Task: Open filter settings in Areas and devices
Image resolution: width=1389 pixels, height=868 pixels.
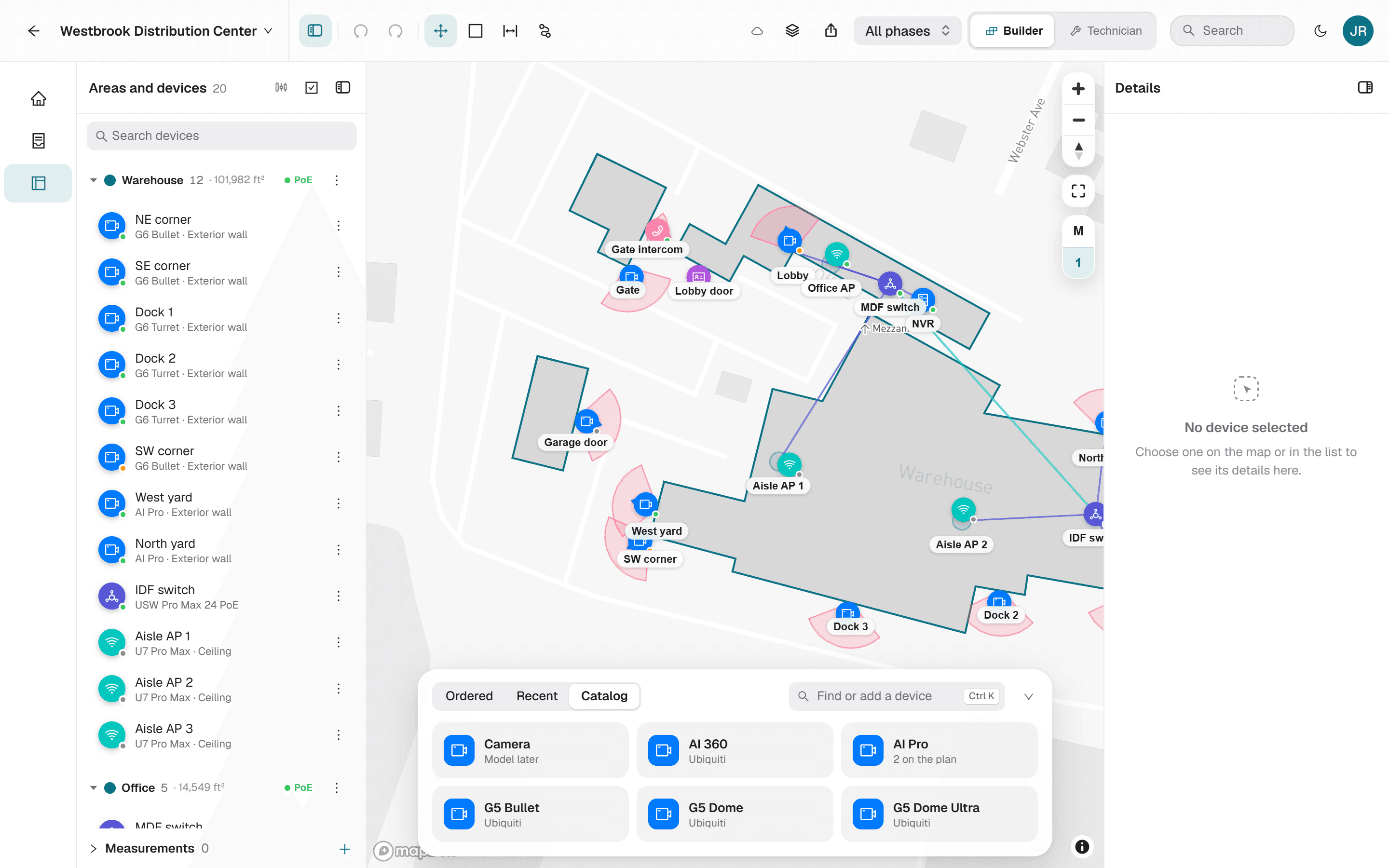Action: (281, 87)
